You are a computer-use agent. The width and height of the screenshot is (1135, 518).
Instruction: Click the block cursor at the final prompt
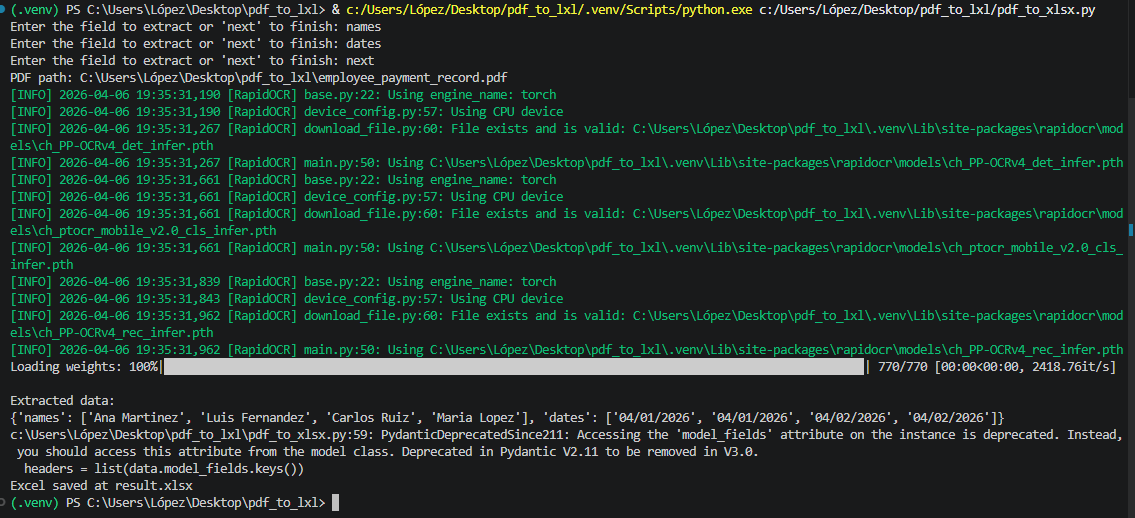point(335,503)
